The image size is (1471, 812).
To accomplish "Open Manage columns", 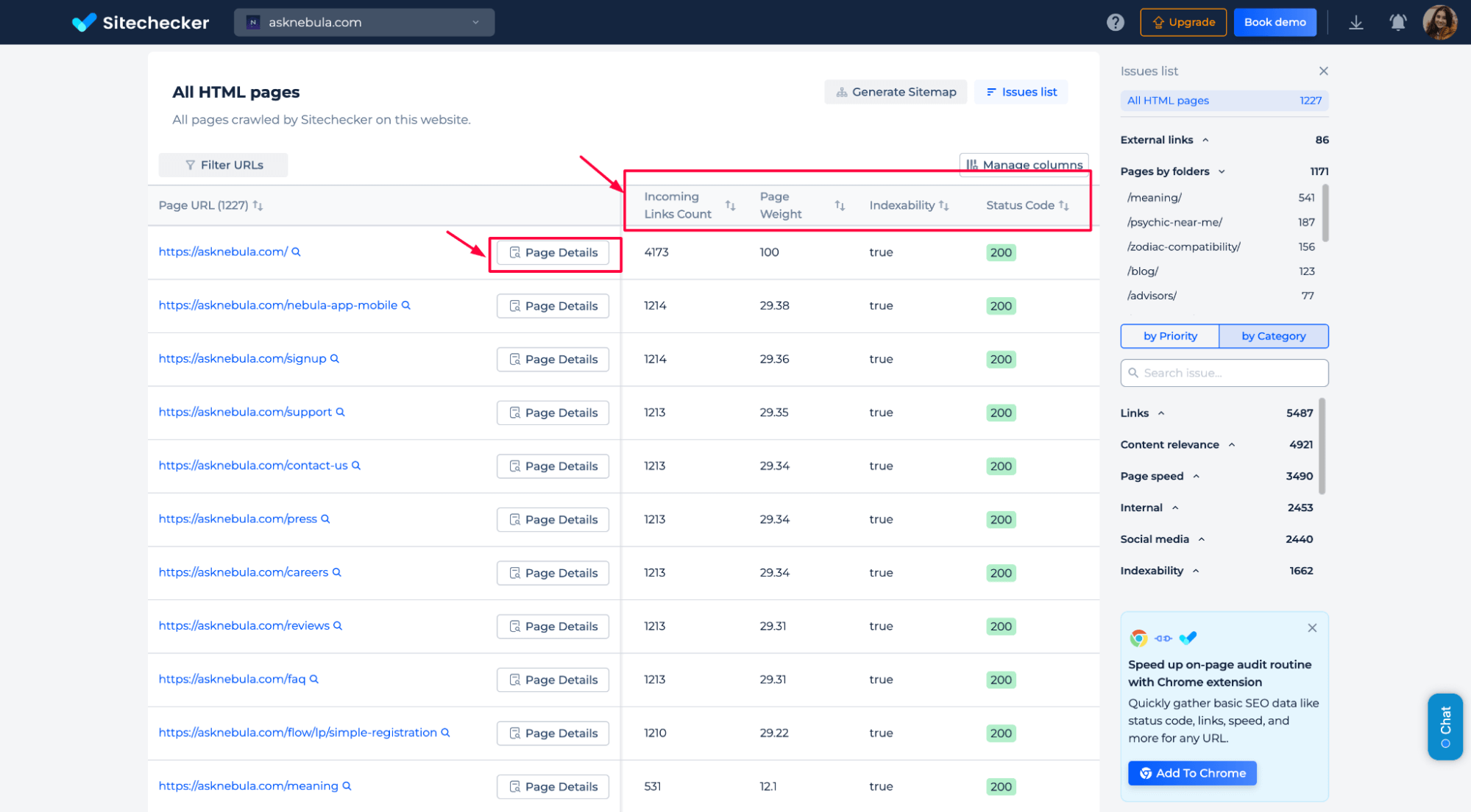I will tap(1024, 165).
